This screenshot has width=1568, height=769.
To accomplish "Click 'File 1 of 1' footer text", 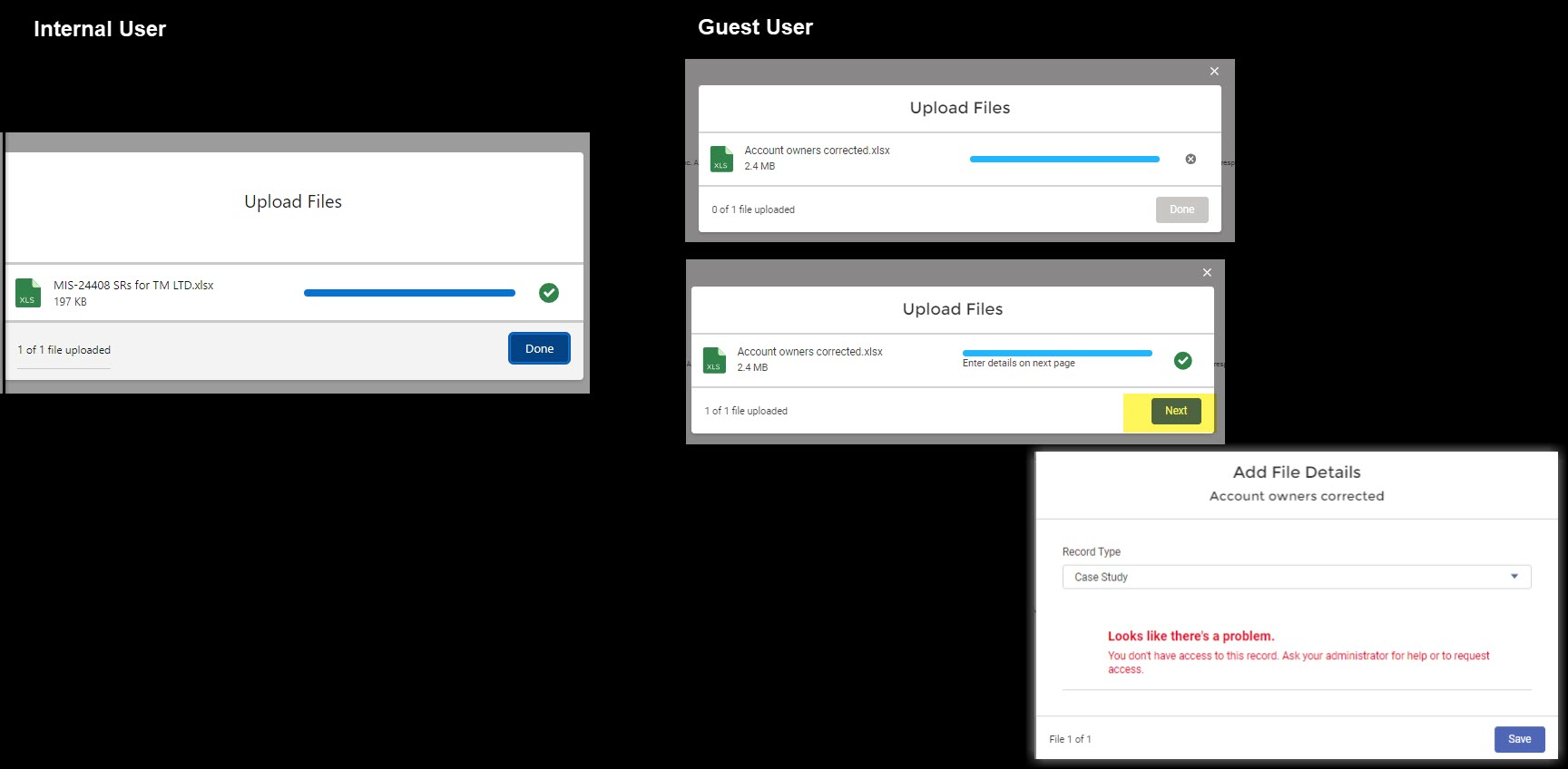I will tap(1070, 739).
